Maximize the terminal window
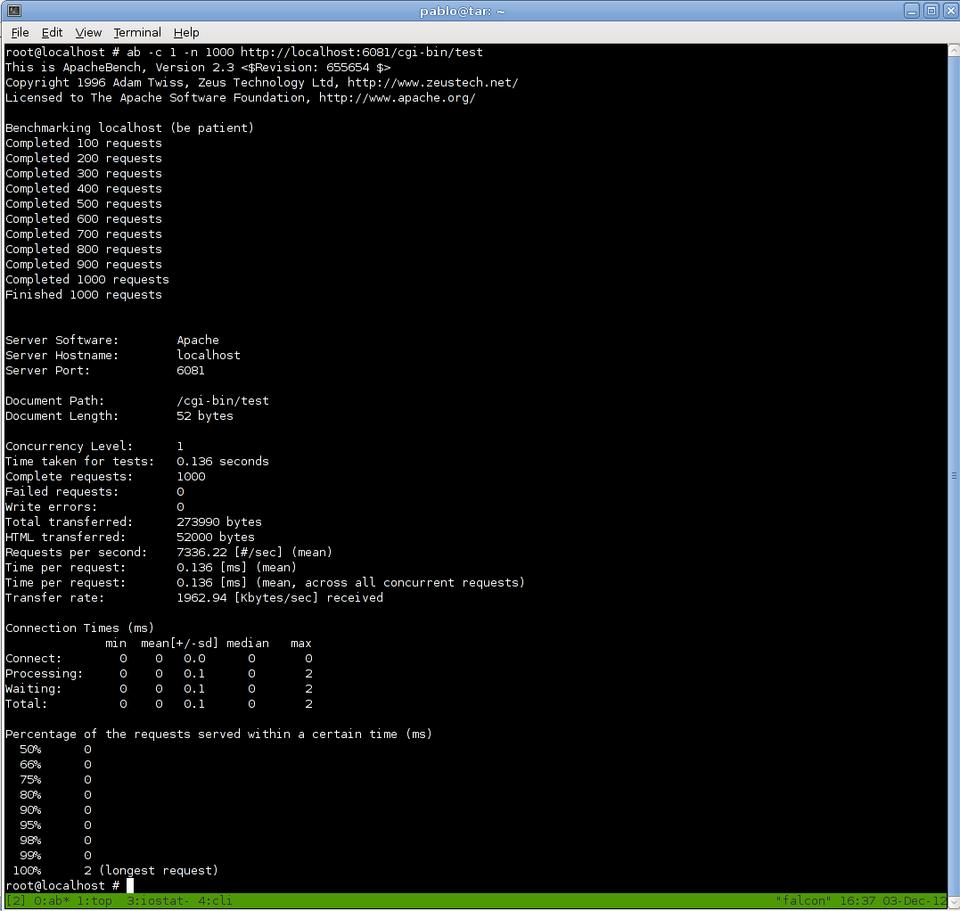The width and height of the screenshot is (960, 911). [930, 10]
